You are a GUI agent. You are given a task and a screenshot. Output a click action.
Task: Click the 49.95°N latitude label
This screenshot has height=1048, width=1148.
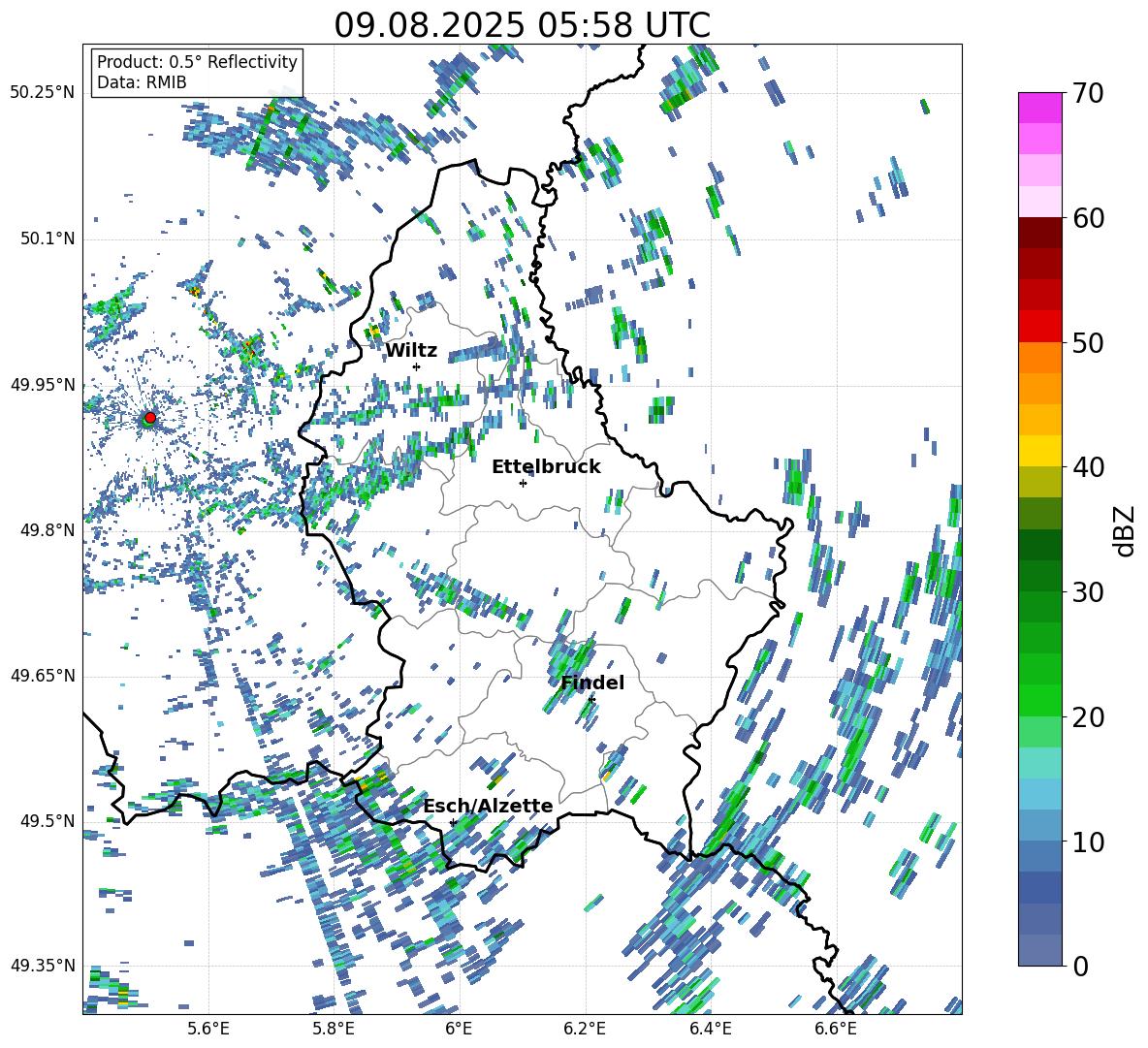click(43, 385)
